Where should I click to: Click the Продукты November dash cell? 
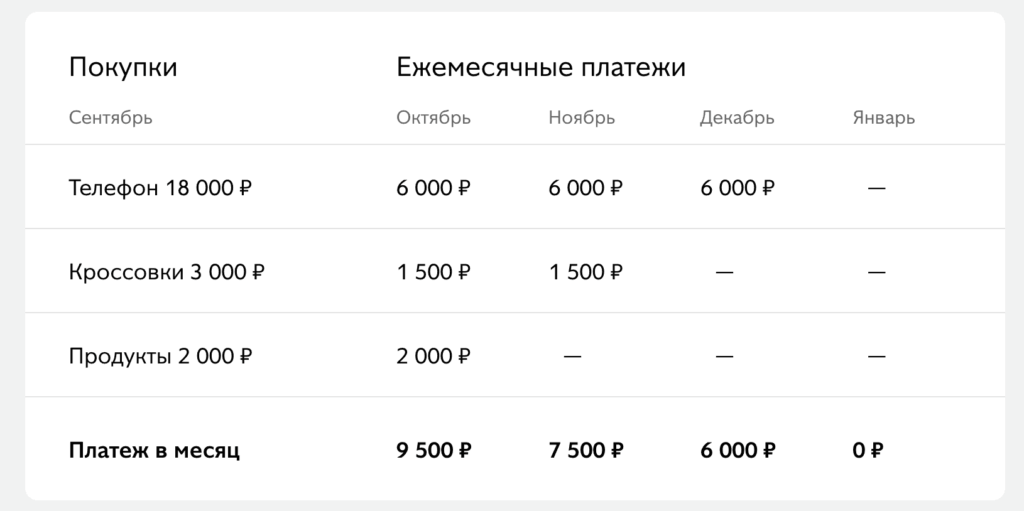572,355
